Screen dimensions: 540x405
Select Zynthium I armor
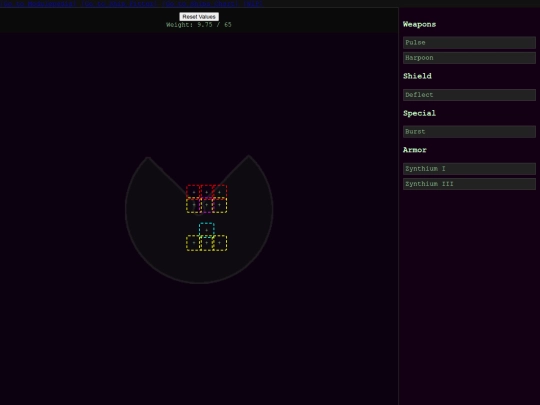469,169
